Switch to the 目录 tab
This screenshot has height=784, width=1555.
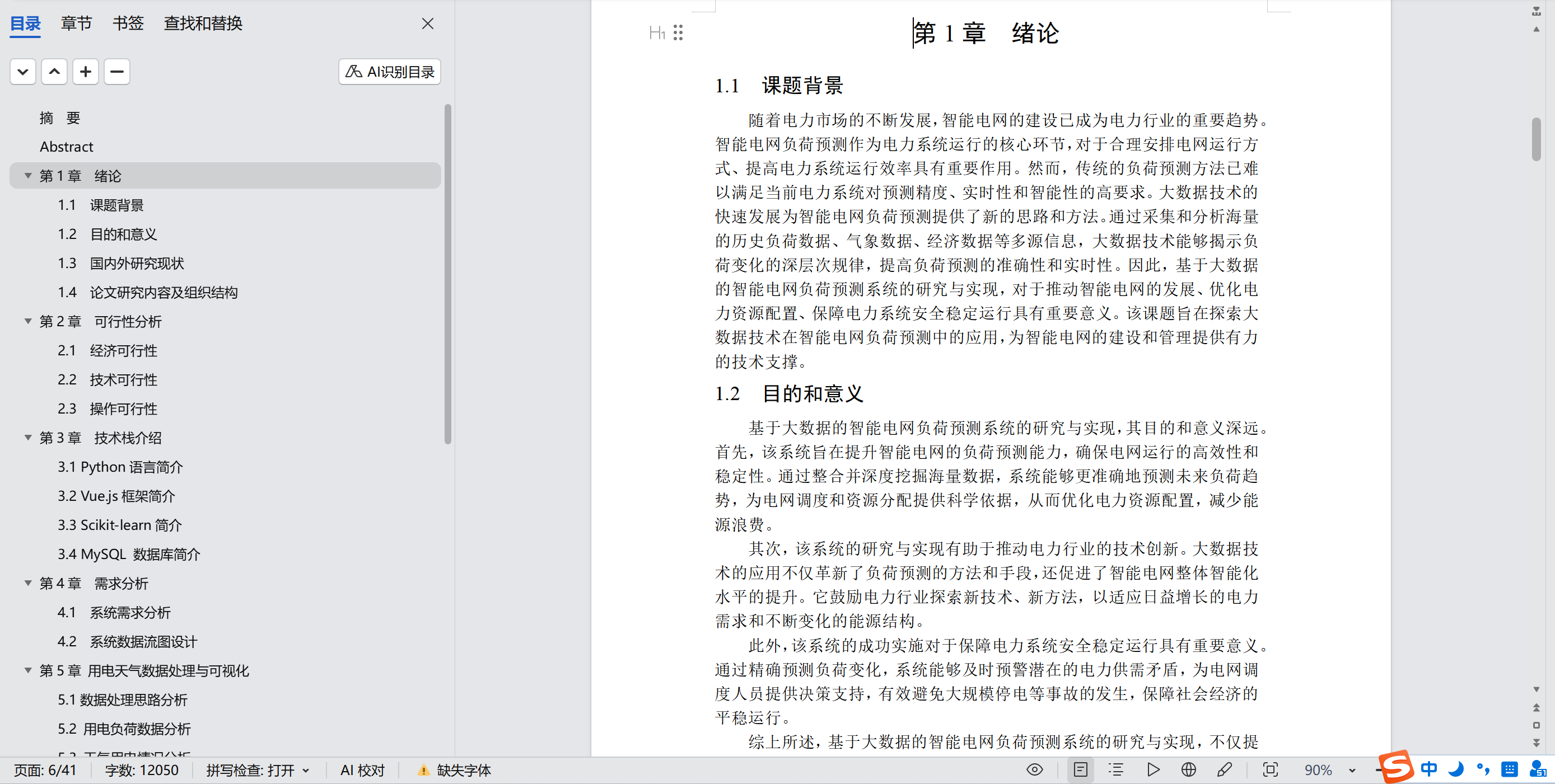point(25,24)
